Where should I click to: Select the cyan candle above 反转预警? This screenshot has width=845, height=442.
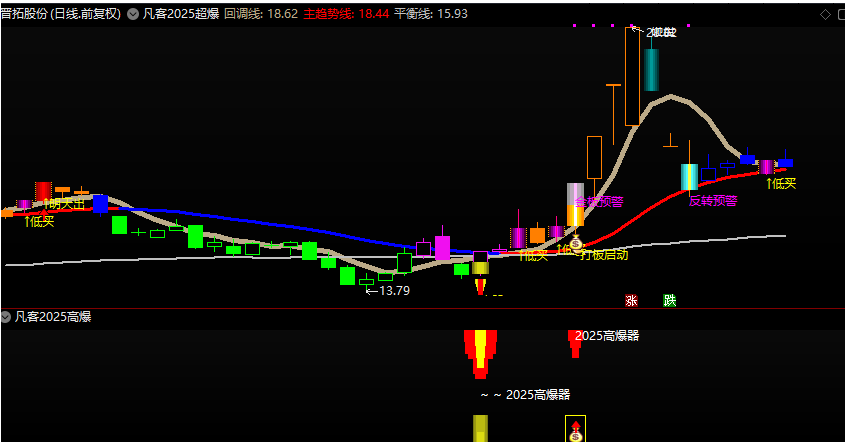pos(689,177)
